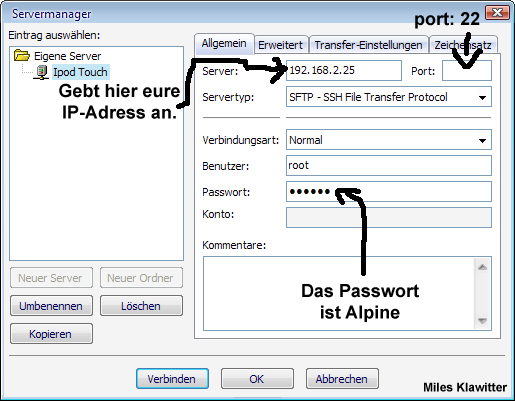Image resolution: width=515 pixels, height=401 pixels.
Task: Click the Verbinden button
Action: click(172, 379)
